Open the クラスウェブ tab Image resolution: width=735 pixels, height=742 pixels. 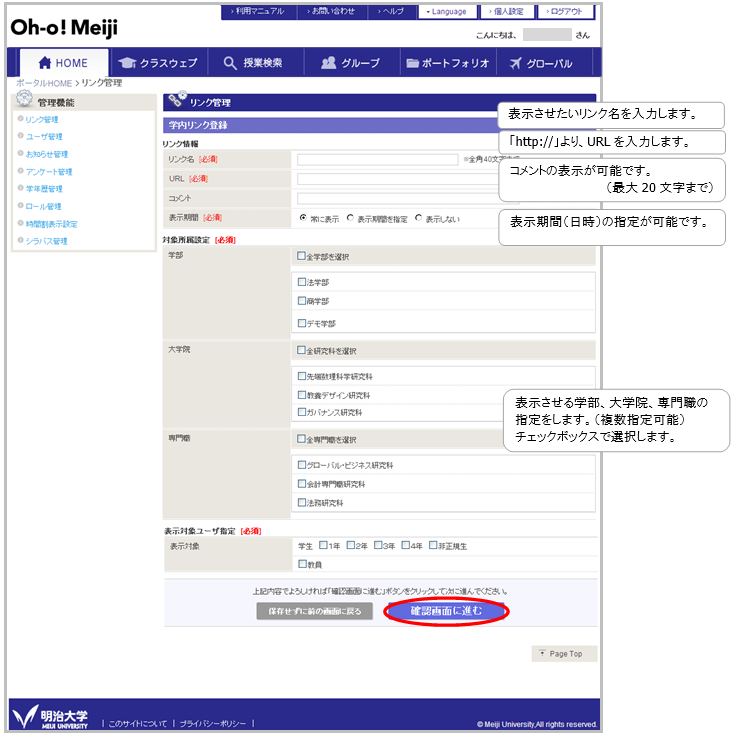(158, 62)
